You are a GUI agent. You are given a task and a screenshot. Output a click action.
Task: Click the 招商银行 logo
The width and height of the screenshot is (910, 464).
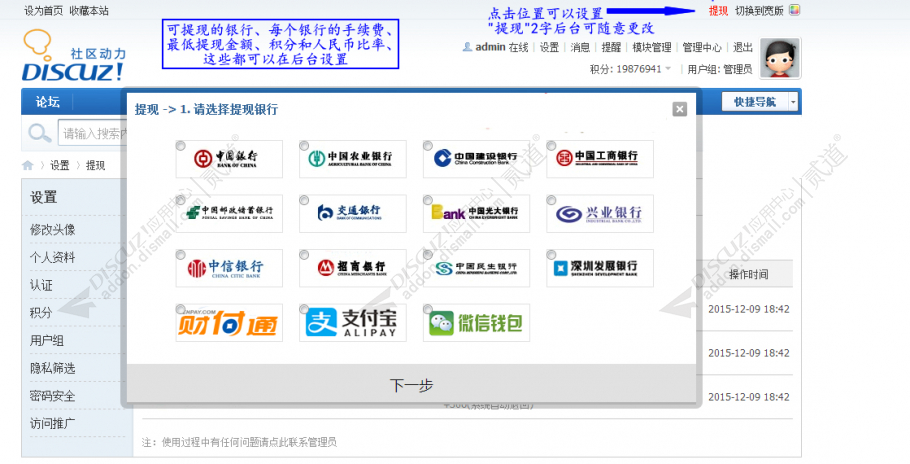point(353,268)
